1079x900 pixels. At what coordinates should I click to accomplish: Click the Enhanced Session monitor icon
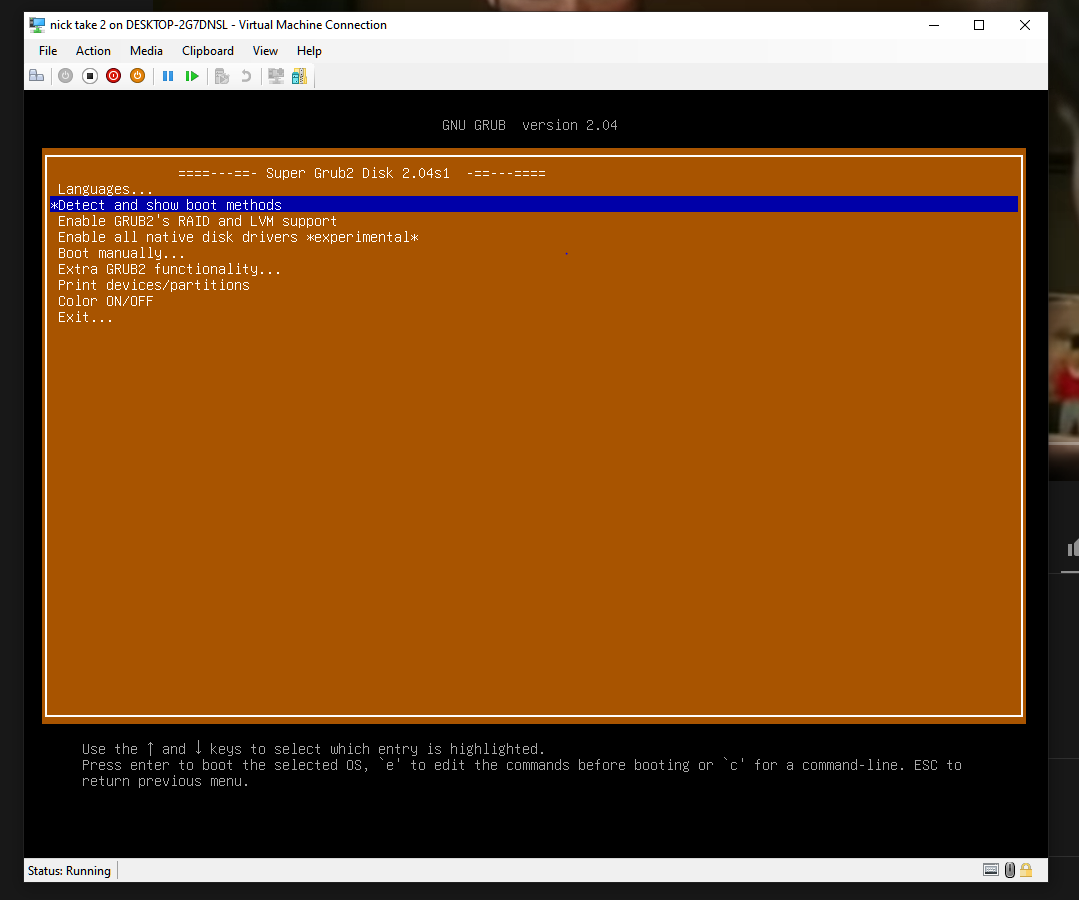(x=276, y=76)
